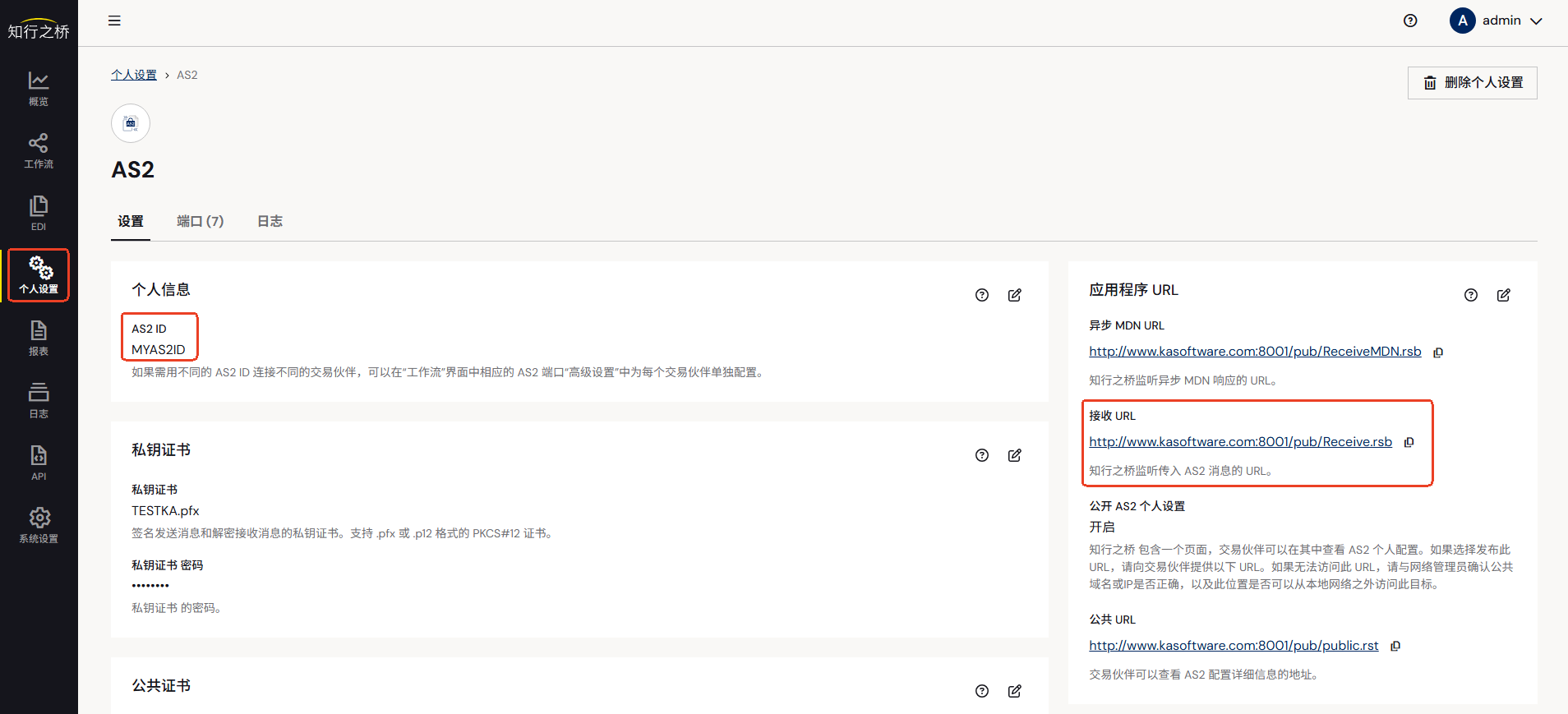Switch to the 端口 (7) tab

[x=201, y=222]
